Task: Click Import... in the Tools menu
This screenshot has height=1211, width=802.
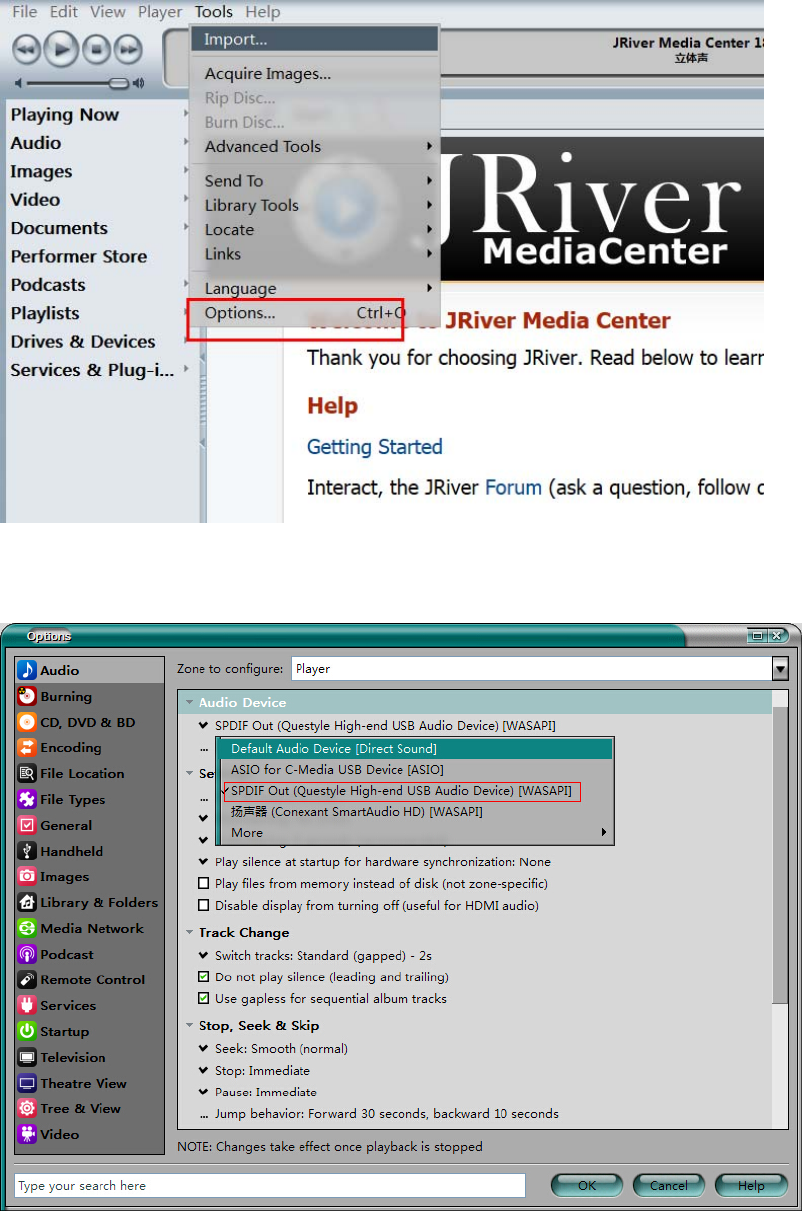Action: click(315, 40)
